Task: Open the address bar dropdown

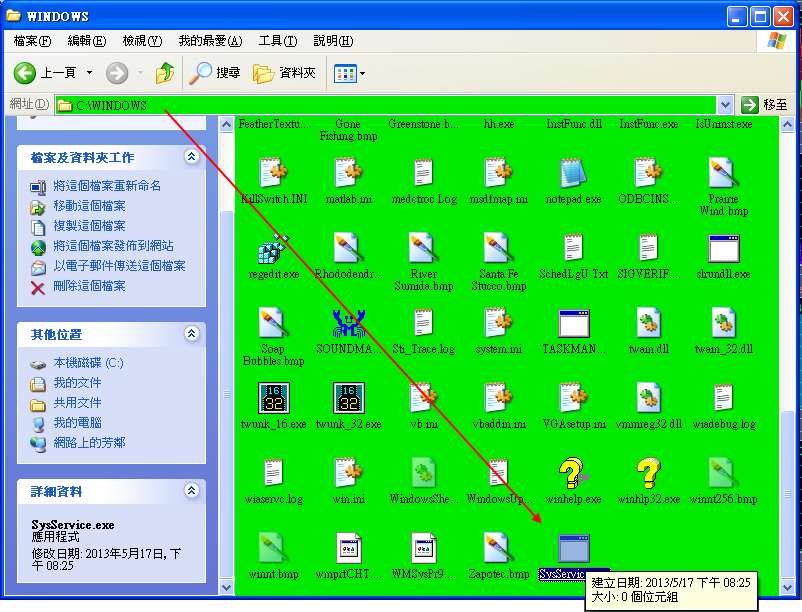Action: 725,105
